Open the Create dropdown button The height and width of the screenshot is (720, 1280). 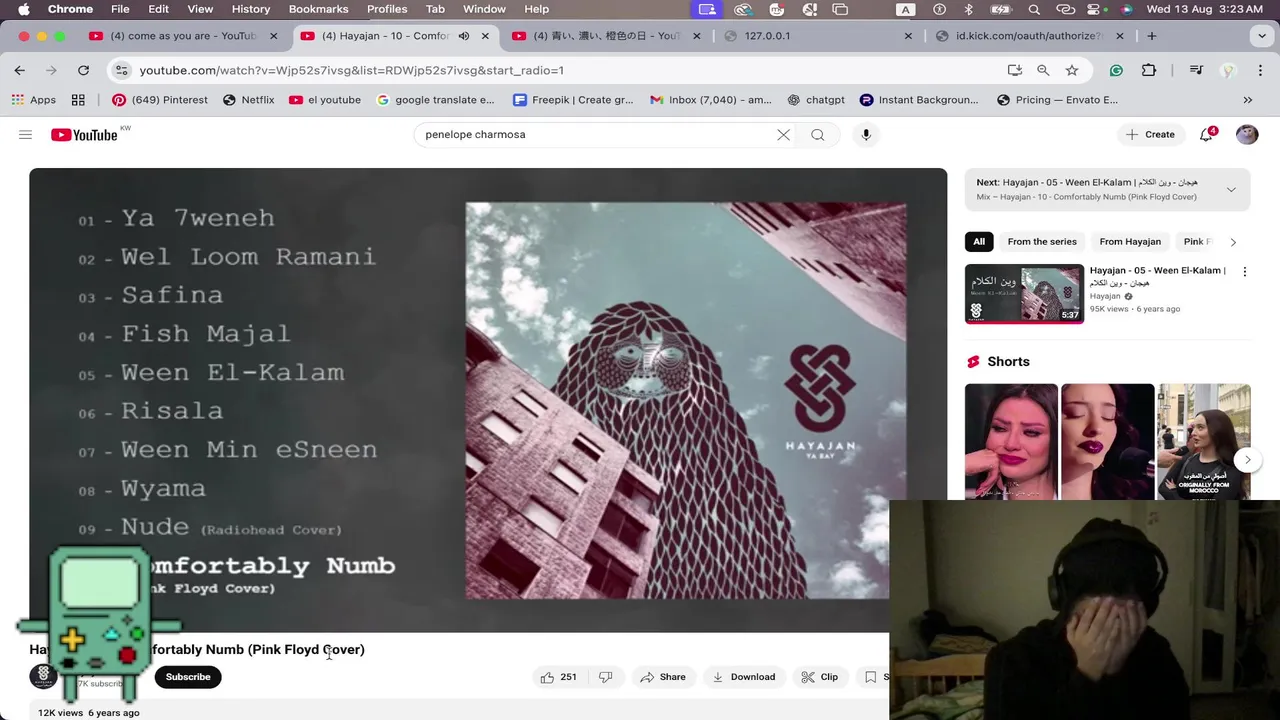click(1149, 134)
